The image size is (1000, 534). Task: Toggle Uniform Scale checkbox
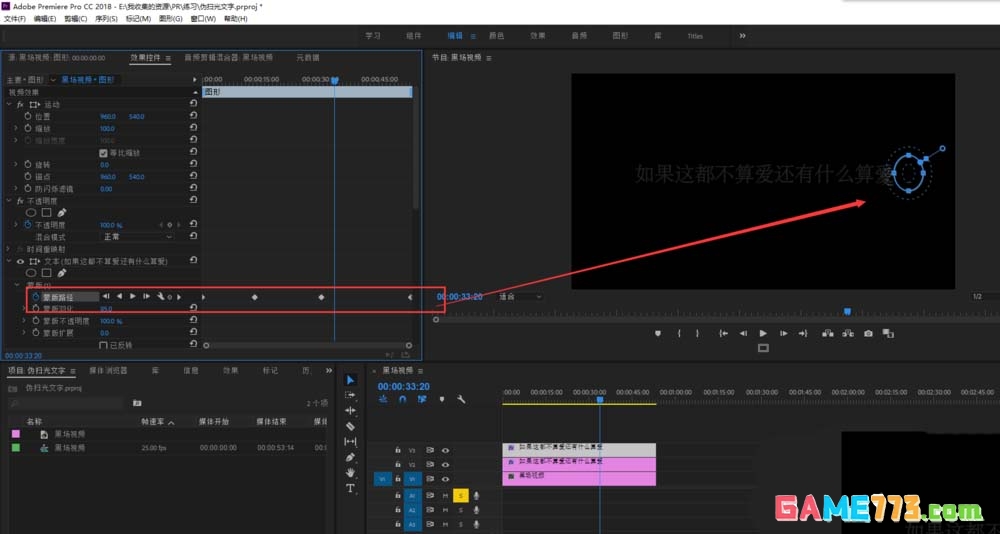(103, 152)
